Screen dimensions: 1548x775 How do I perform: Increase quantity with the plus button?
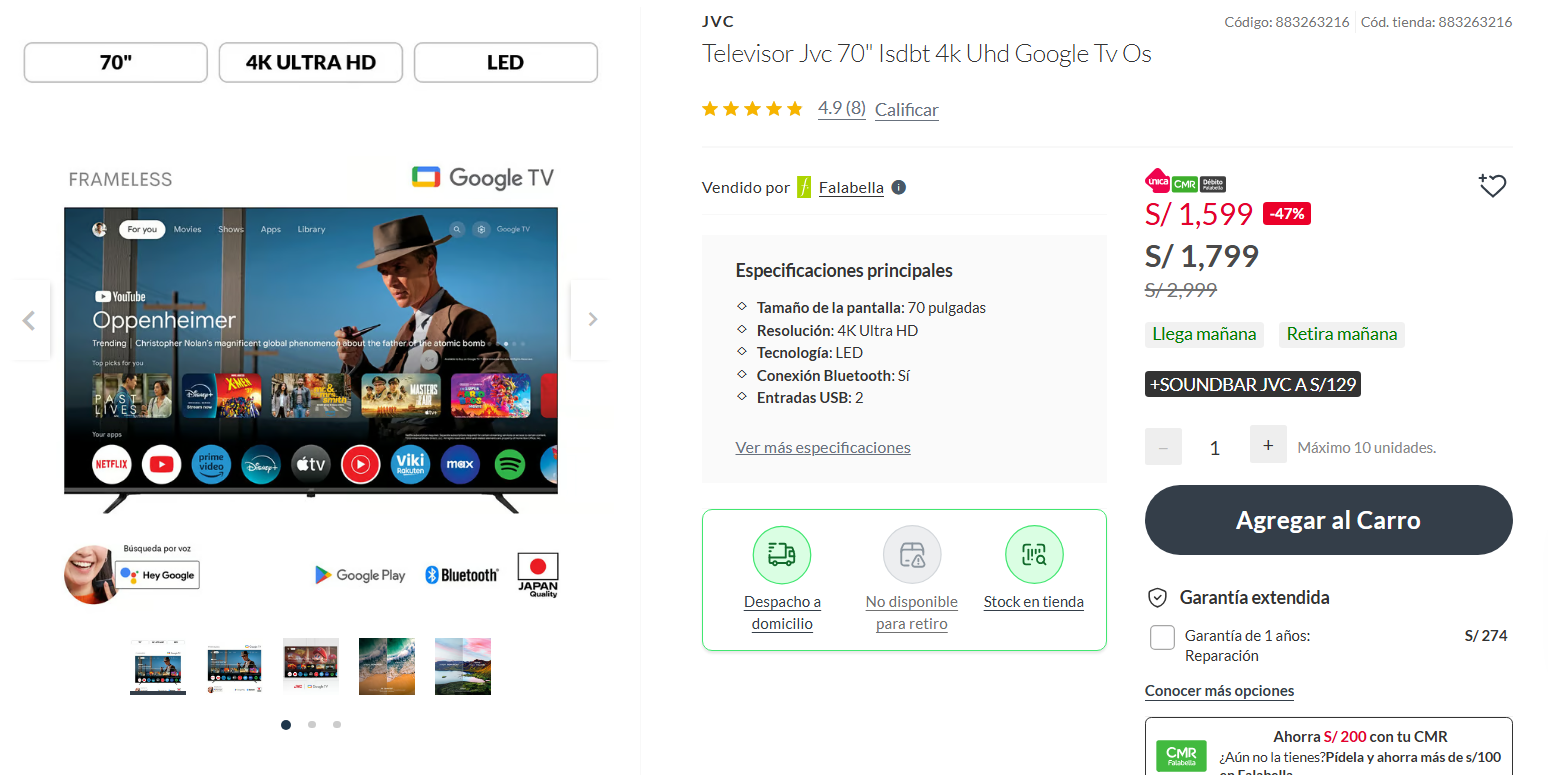point(1268,445)
